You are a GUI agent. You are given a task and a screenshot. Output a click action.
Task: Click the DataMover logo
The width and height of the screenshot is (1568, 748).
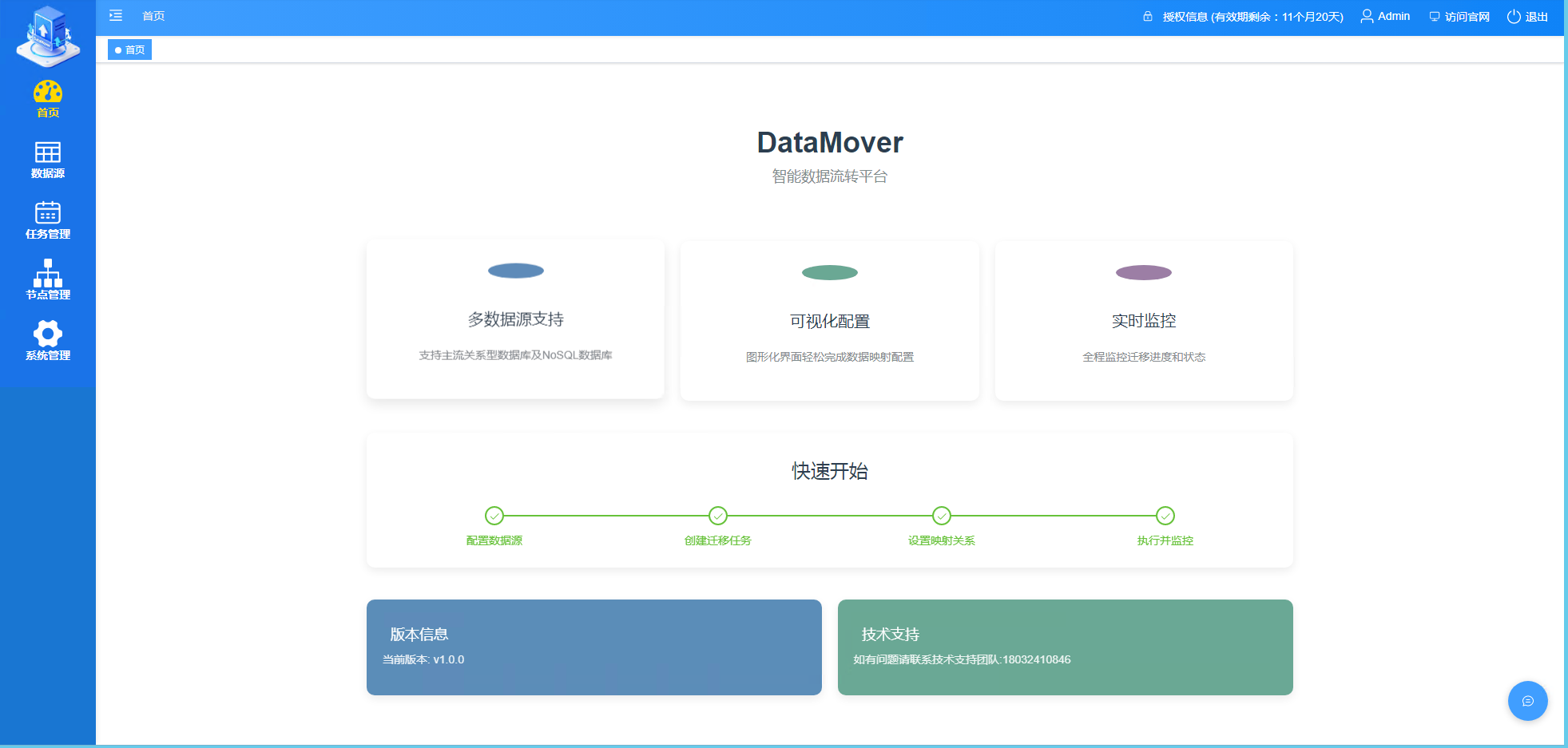(x=47, y=38)
